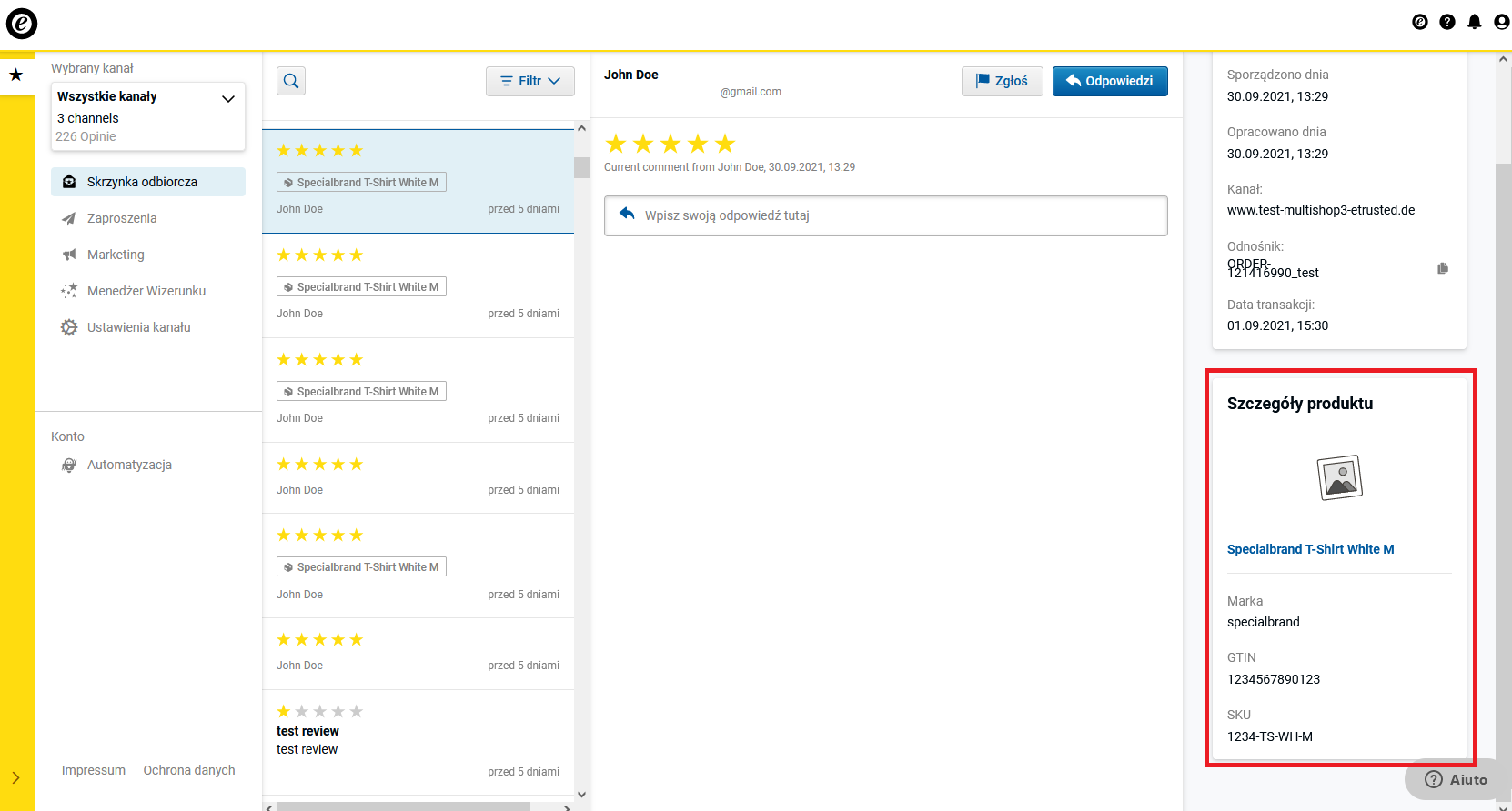Click the inbox icon beside Skrzynka odbiorcza

(69, 182)
